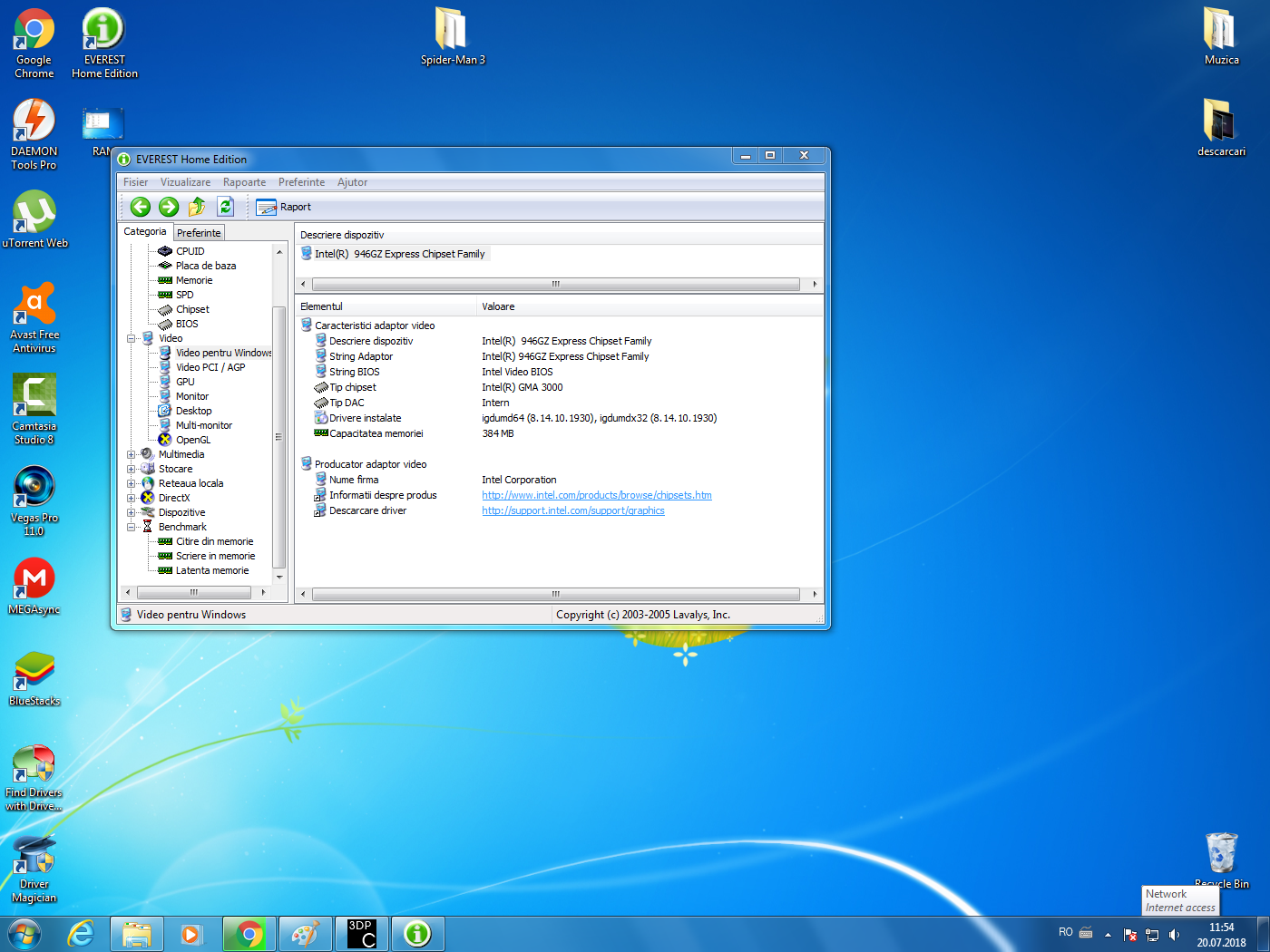1270x952 pixels.
Task: Open Google Chrome desktop shortcut
Action: tap(34, 43)
